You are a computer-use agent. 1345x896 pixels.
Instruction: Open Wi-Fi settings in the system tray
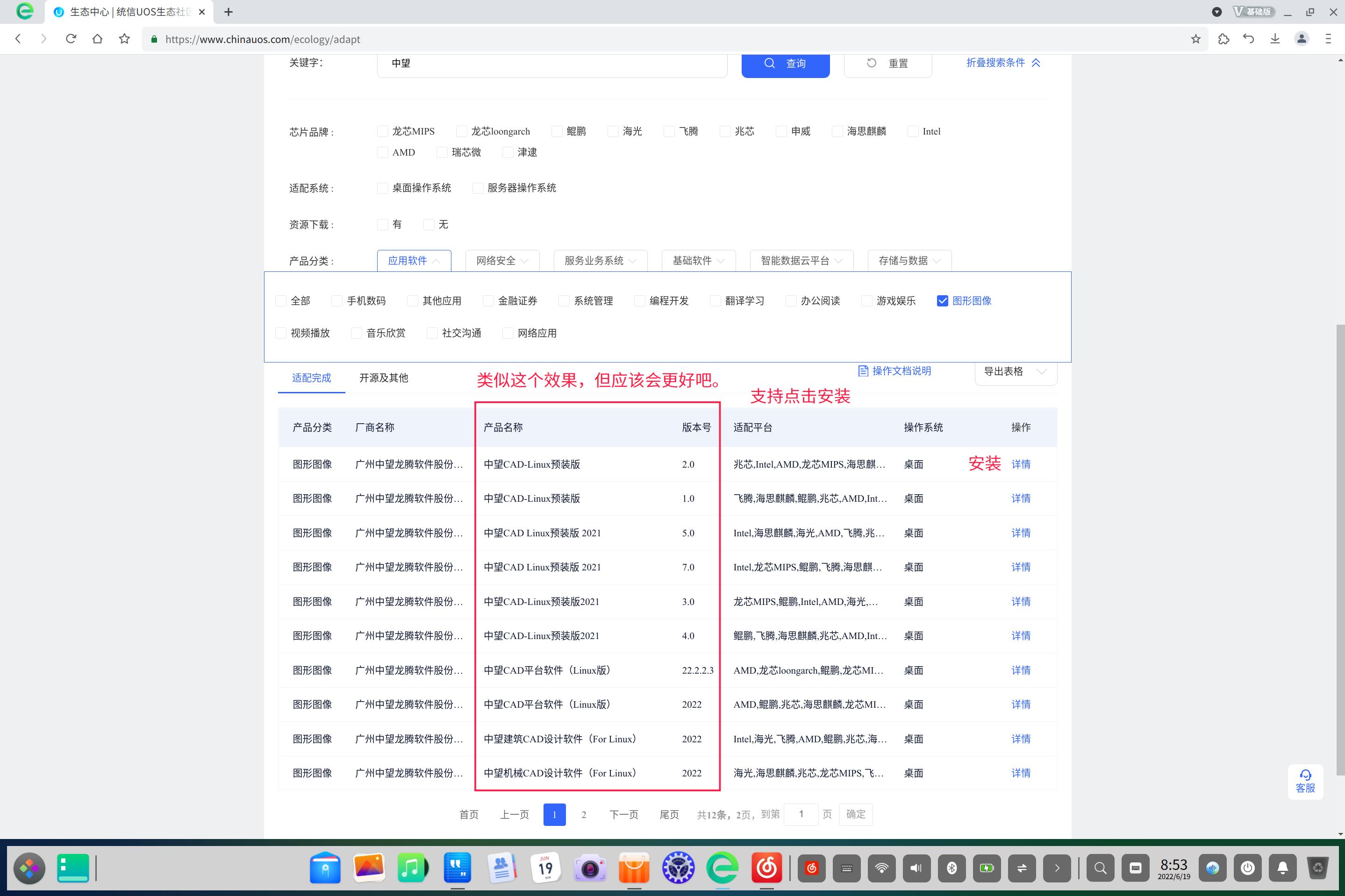[882, 868]
